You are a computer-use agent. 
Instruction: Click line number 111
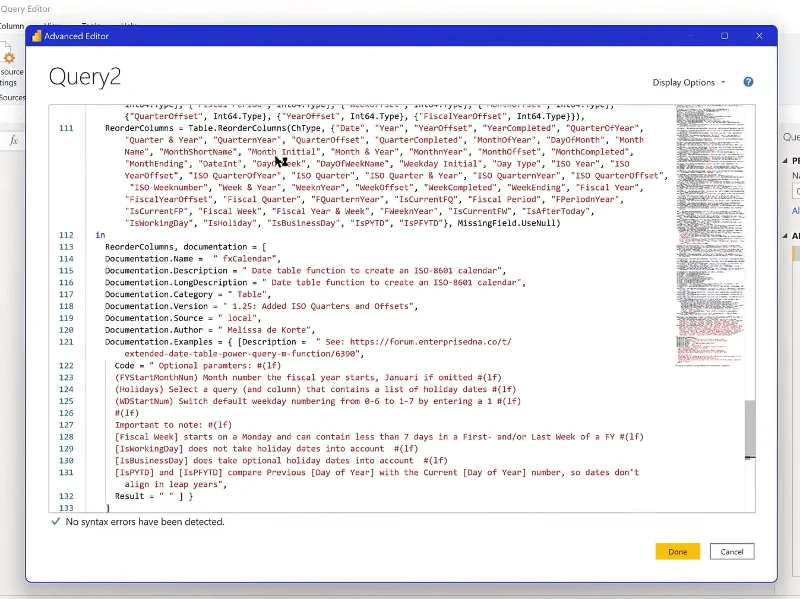[x=66, y=128]
